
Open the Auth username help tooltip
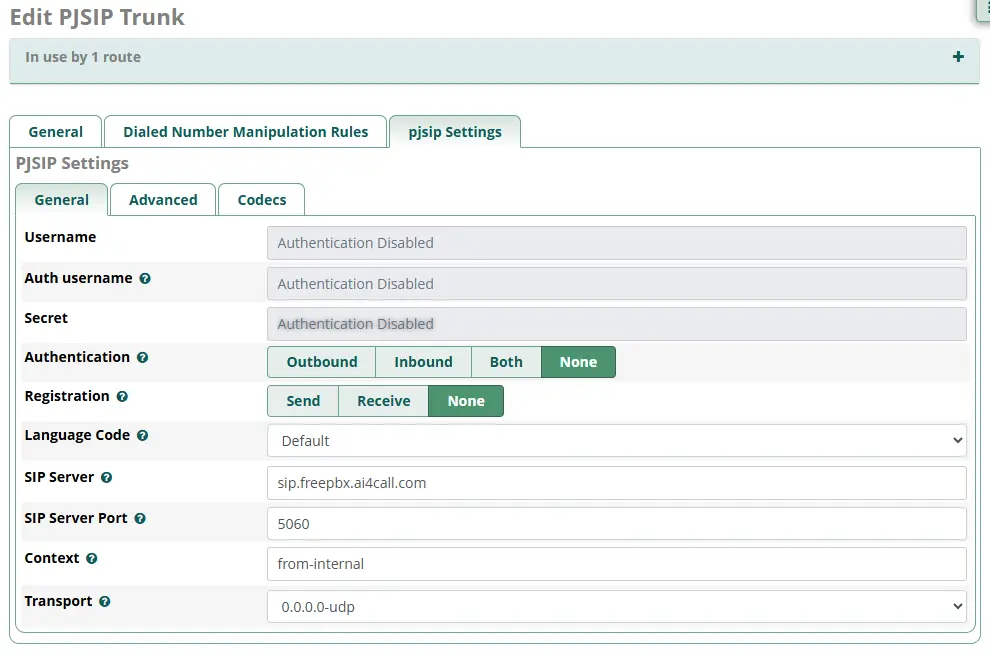[x=146, y=278]
